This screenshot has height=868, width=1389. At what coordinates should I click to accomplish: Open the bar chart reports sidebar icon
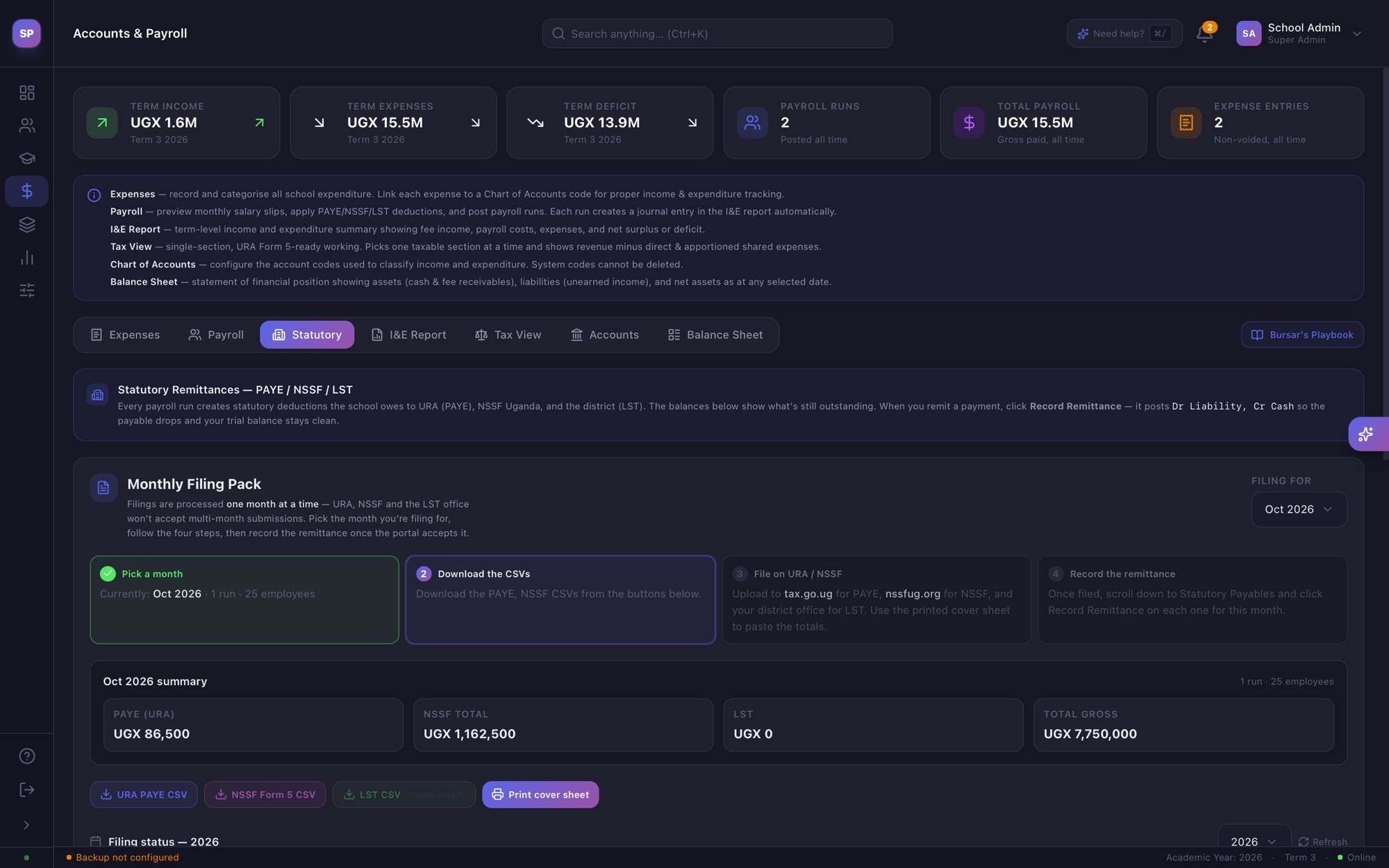(26, 258)
